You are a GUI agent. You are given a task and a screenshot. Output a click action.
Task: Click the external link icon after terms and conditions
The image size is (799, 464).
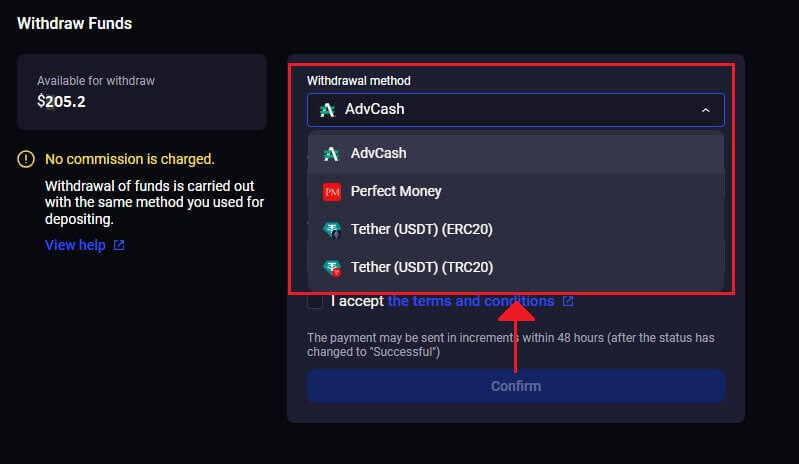[x=568, y=301]
